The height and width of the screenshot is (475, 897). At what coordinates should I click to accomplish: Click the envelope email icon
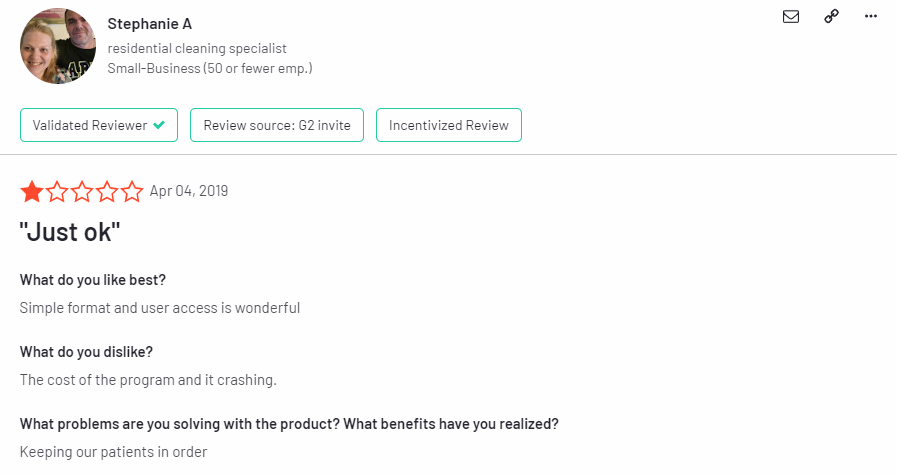[791, 17]
